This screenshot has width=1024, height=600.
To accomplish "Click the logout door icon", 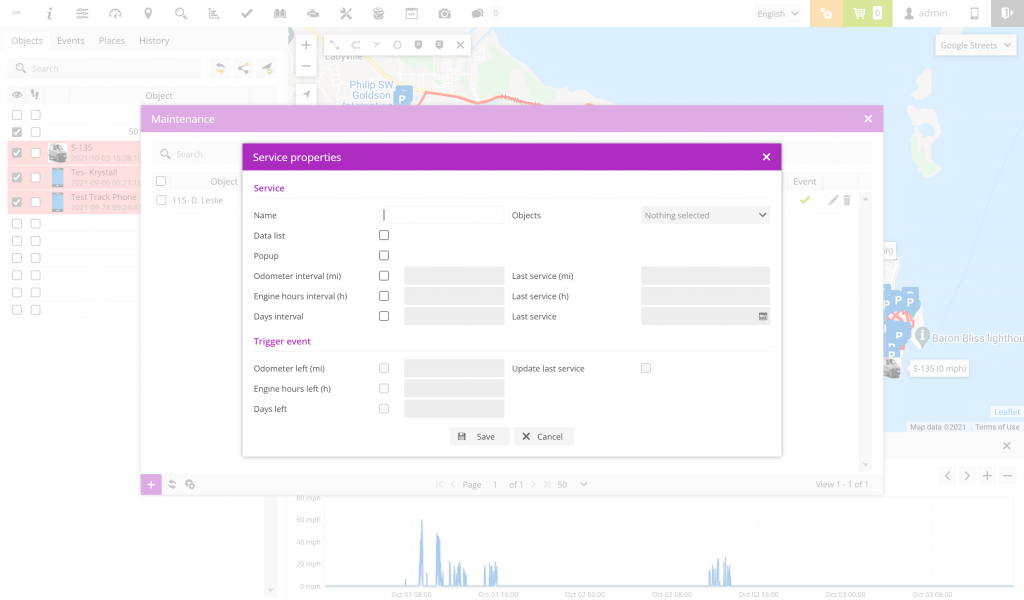I will click(1007, 13).
